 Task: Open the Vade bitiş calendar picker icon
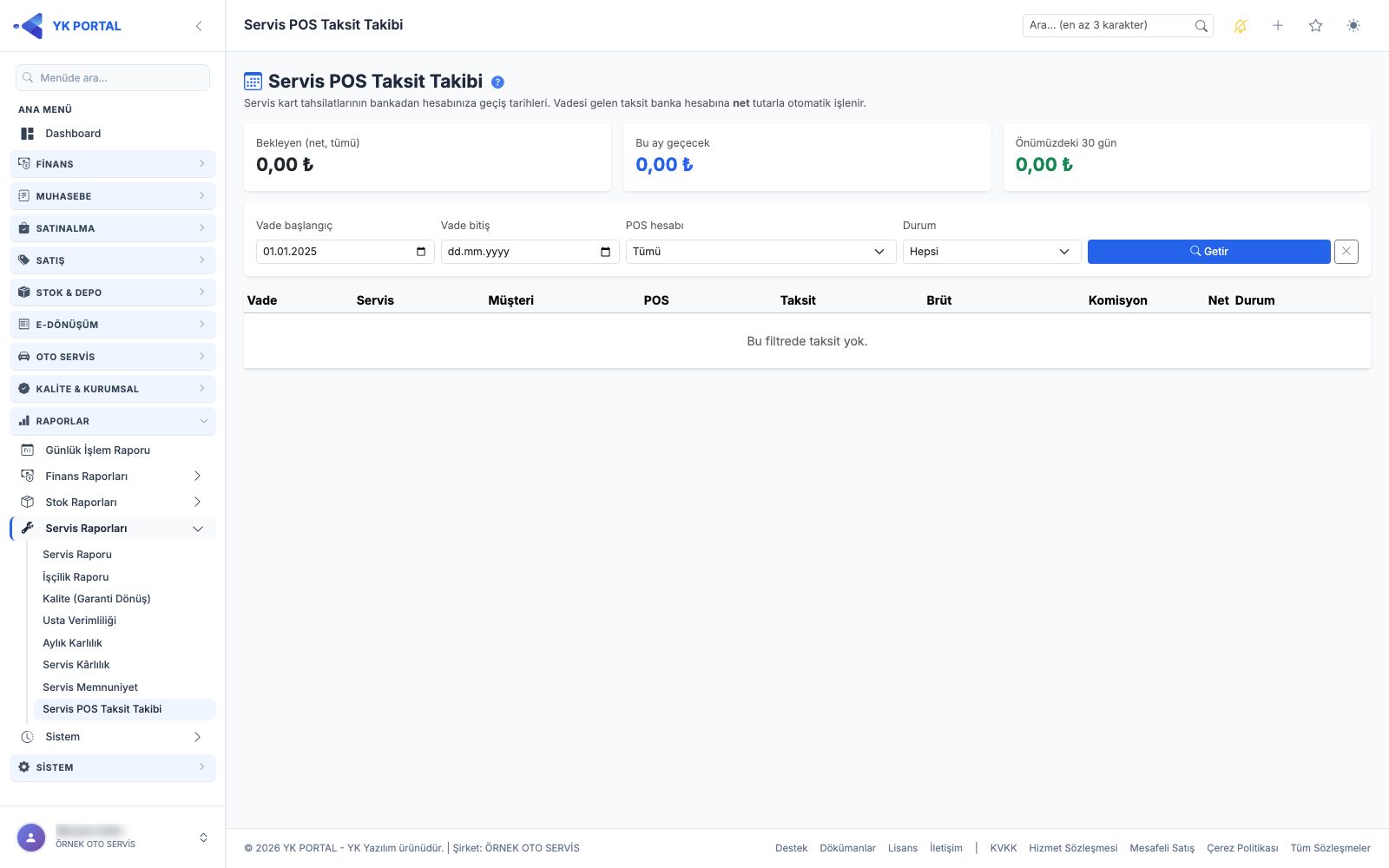click(x=606, y=252)
